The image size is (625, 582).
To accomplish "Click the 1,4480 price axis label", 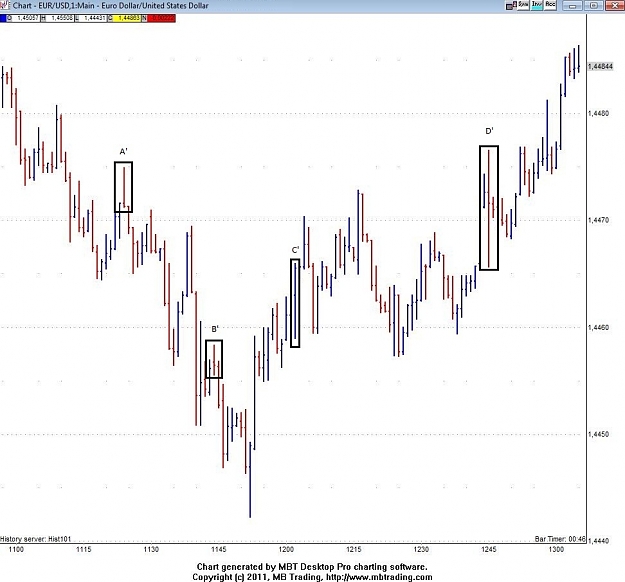I will coord(598,114).
